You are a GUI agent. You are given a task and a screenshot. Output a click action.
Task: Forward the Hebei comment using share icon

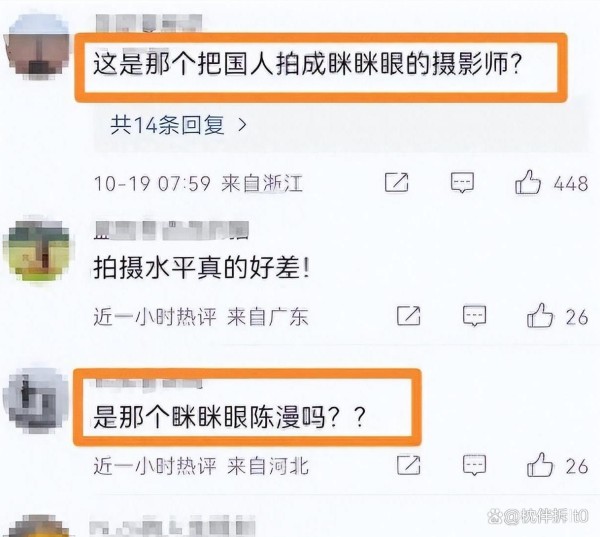coord(409,465)
